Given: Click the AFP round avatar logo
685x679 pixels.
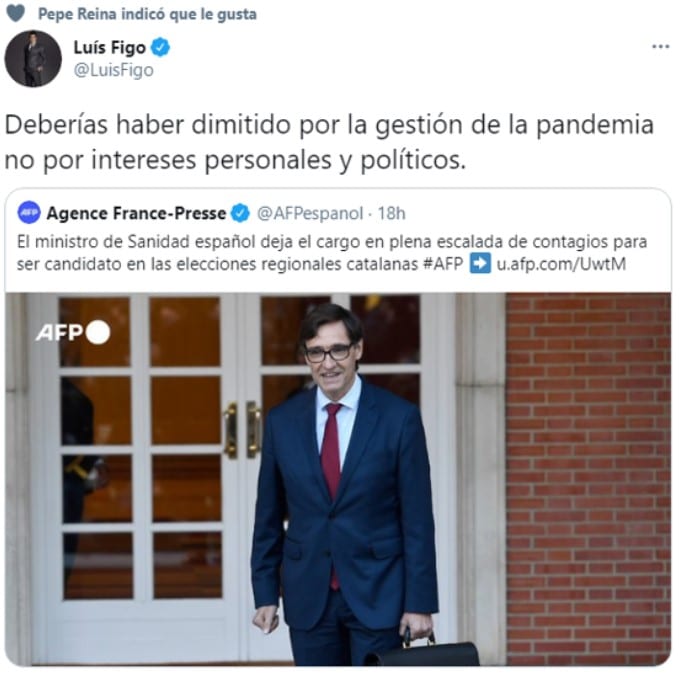Looking at the screenshot, I should point(29,213).
